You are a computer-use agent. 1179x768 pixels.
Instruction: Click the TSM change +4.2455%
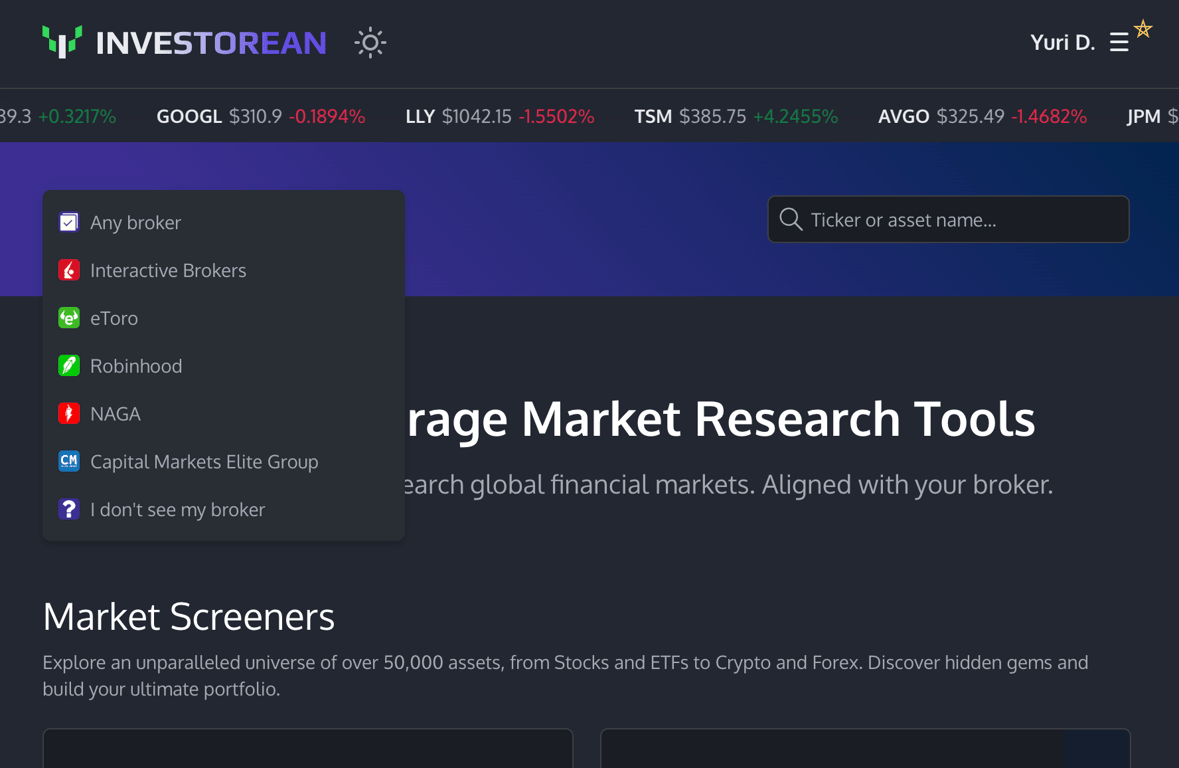tap(796, 117)
